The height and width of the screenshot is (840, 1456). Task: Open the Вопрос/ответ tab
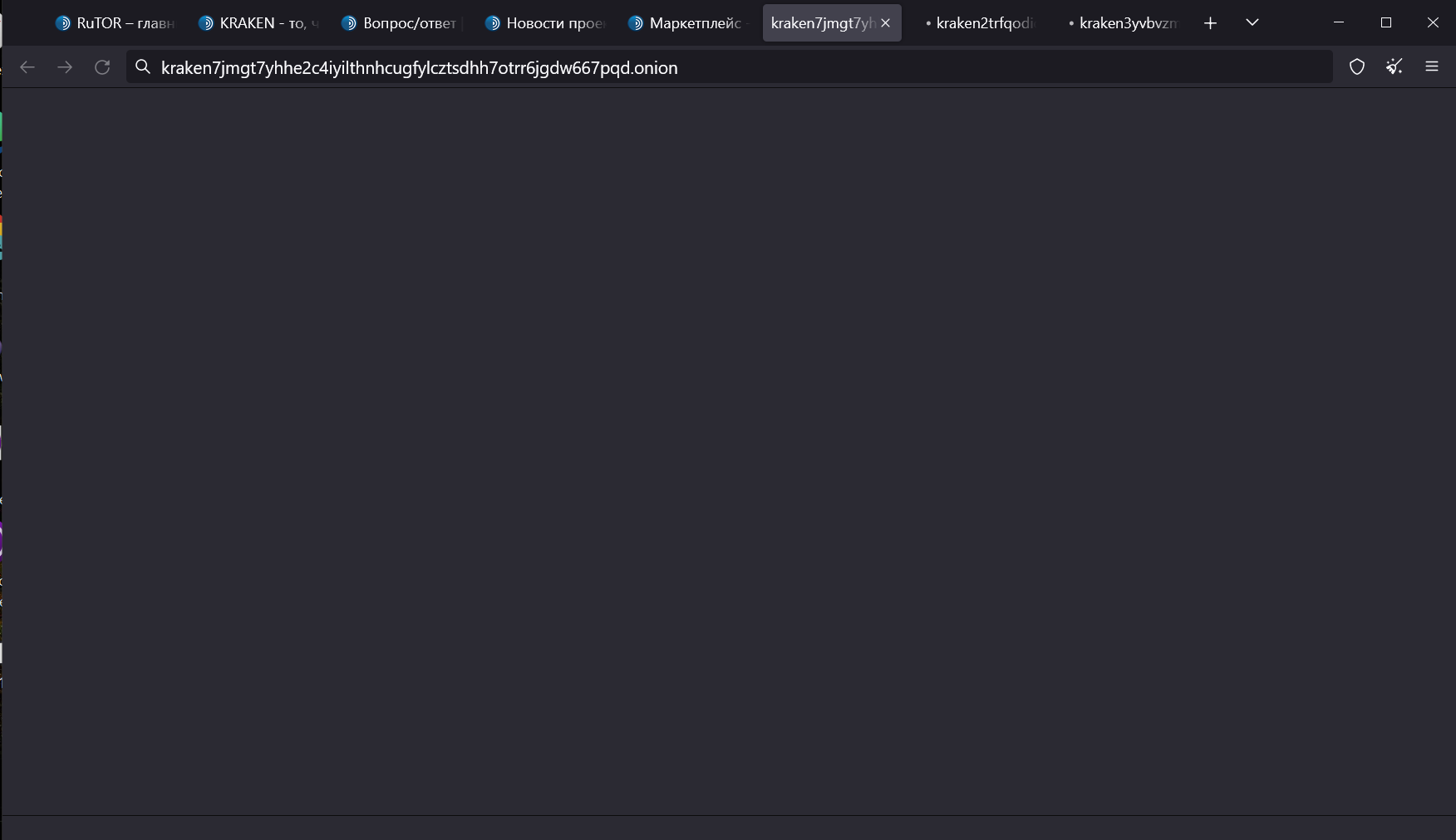403,23
